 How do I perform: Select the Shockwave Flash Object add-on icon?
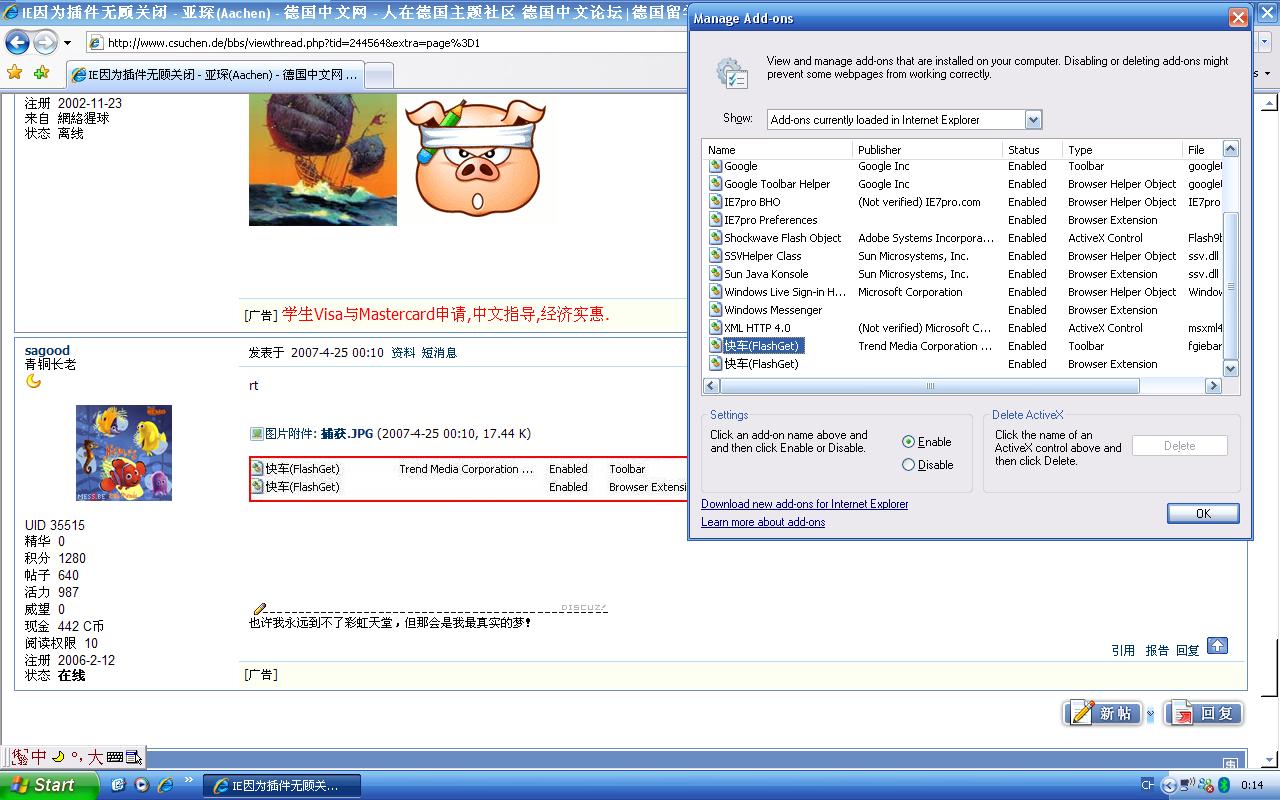coord(715,238)
